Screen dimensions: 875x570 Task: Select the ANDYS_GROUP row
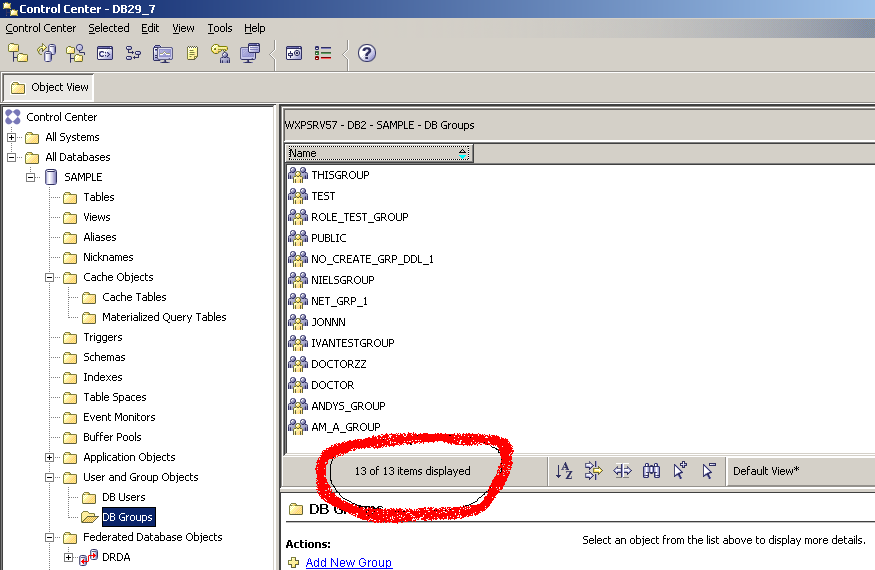tap(337, 406)
